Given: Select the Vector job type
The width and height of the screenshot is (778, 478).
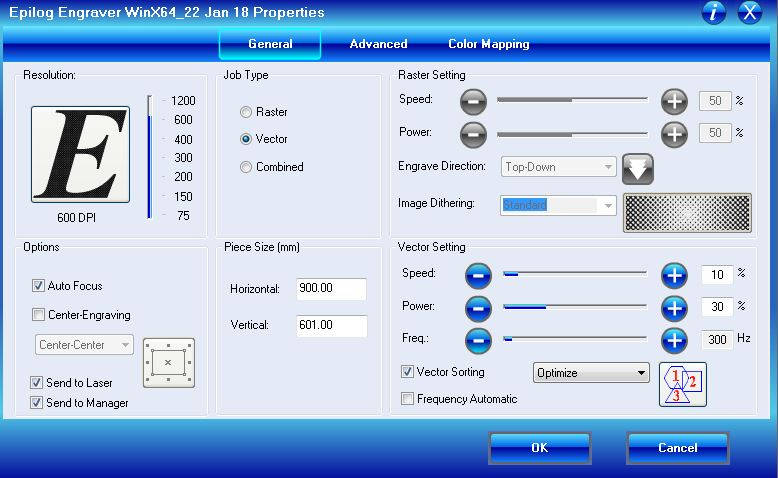Looking at the screenshot, I should 246,139.
